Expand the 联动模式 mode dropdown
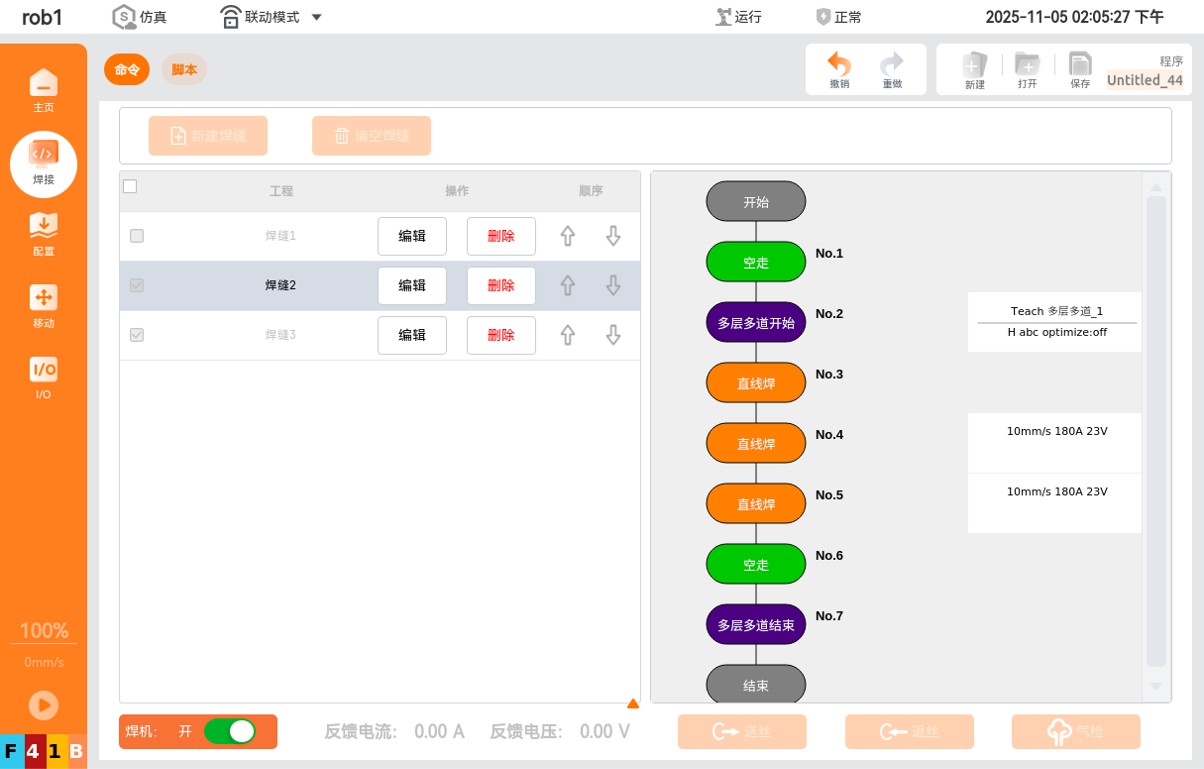This screenshot has height=769, width=1204. click(316, 17)
